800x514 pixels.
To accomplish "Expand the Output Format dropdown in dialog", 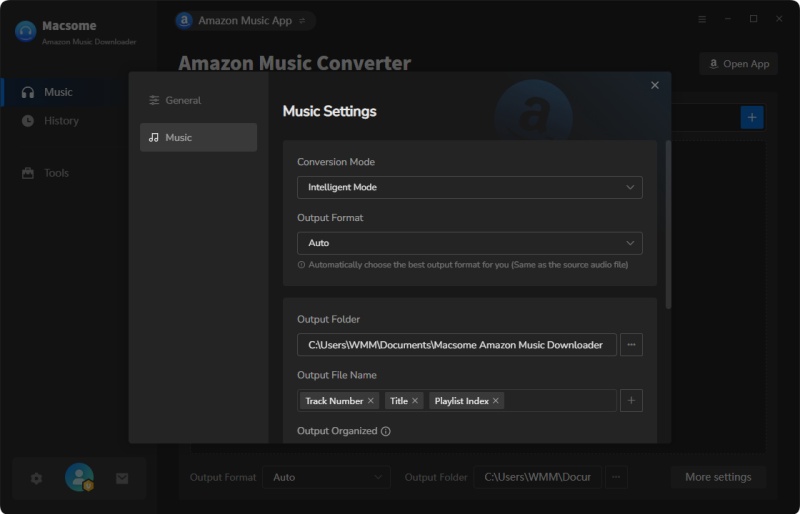I will click(x=469, y=243).
